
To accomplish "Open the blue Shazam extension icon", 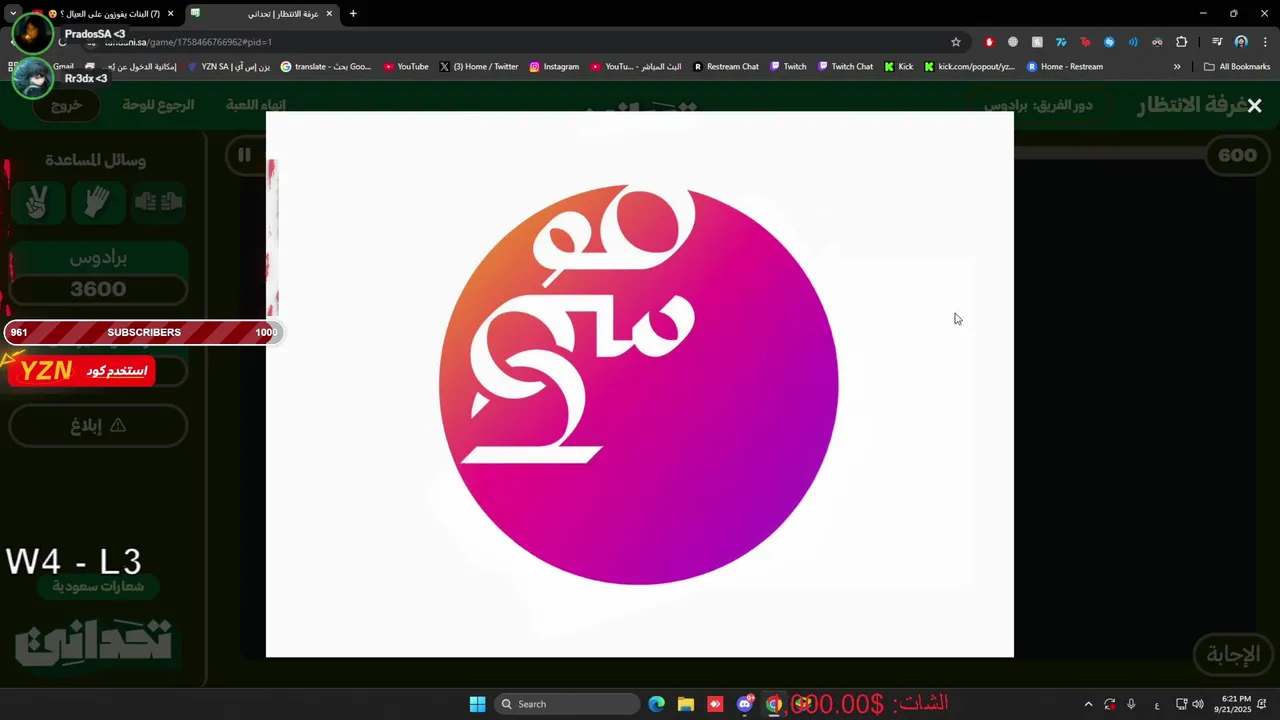I will 1109,42.
